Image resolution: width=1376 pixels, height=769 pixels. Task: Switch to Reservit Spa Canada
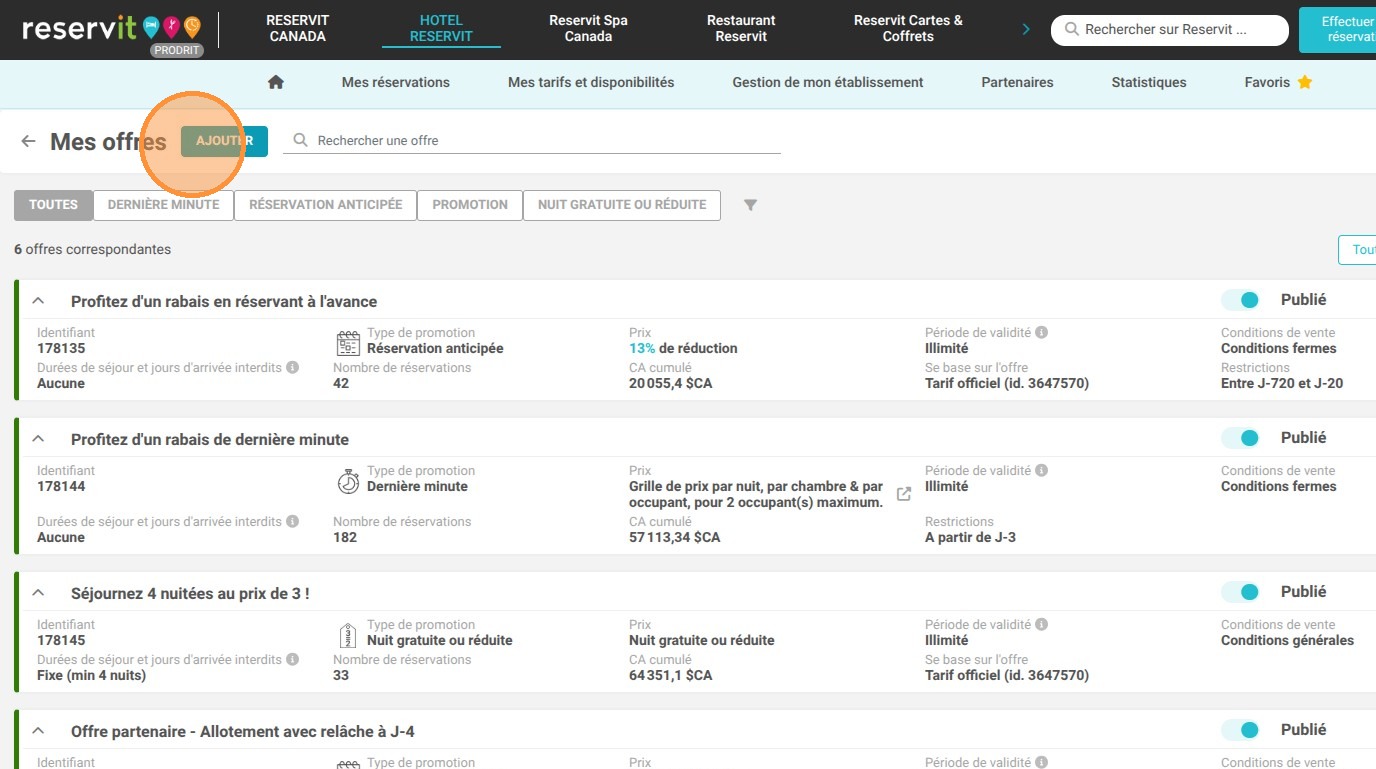[x=588, y=28]
